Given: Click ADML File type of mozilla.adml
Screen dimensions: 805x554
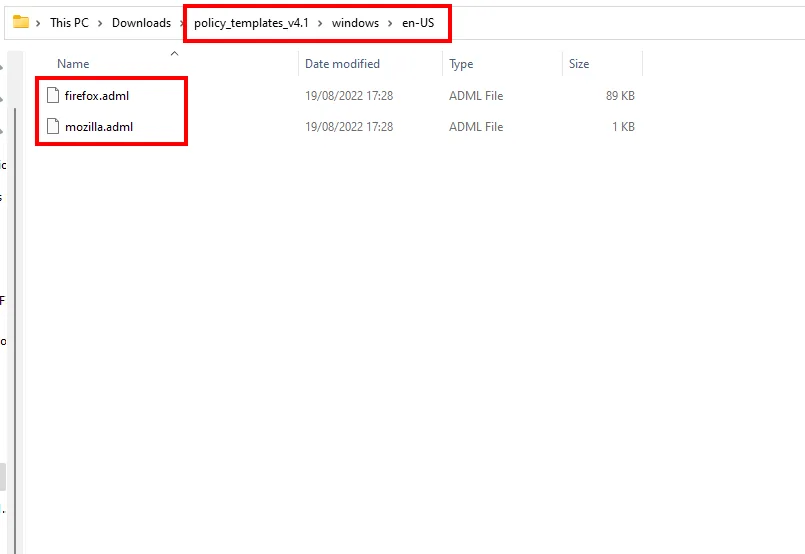Looking at the screenshot, I should 476,127.
